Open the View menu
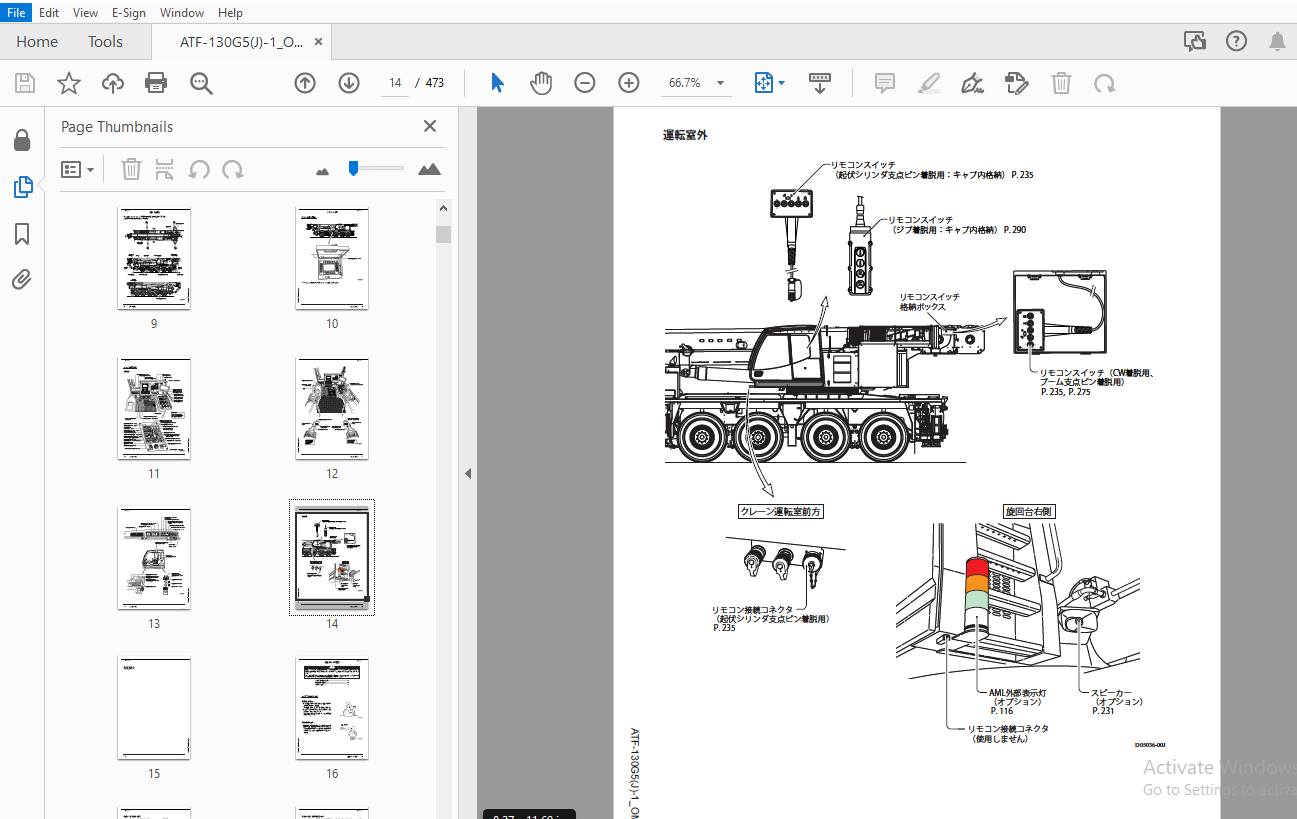 [85, 13]
